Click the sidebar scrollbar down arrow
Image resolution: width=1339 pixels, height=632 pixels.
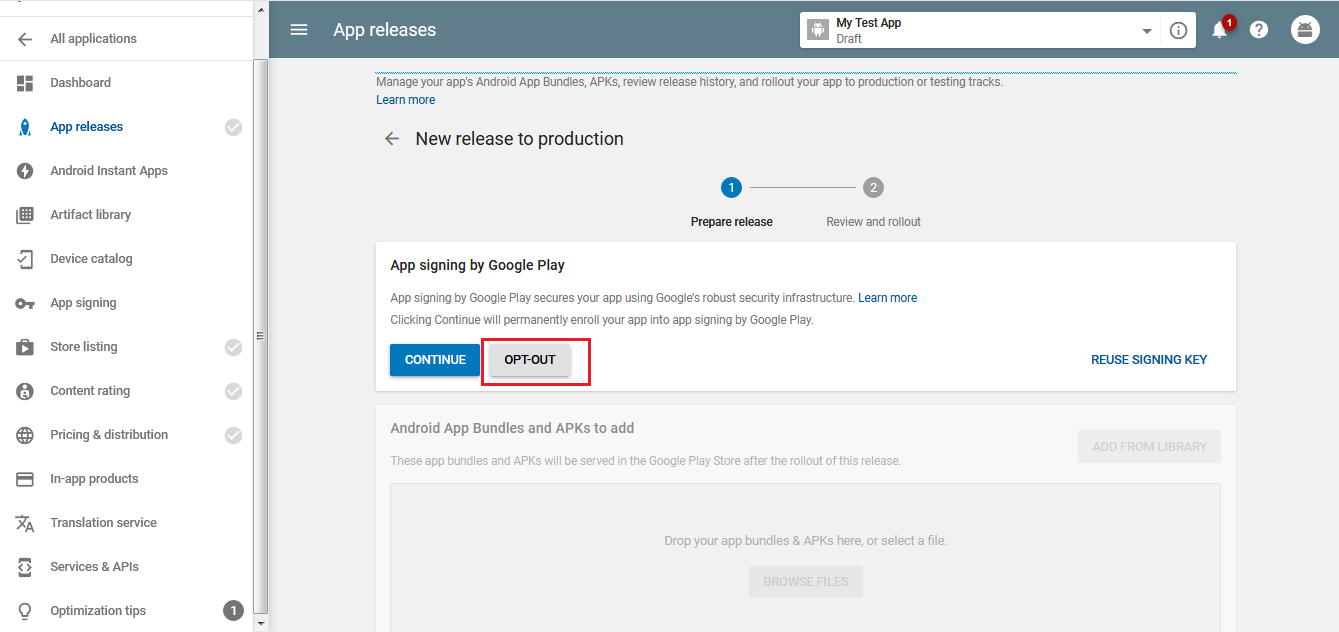tap(261, 624)
